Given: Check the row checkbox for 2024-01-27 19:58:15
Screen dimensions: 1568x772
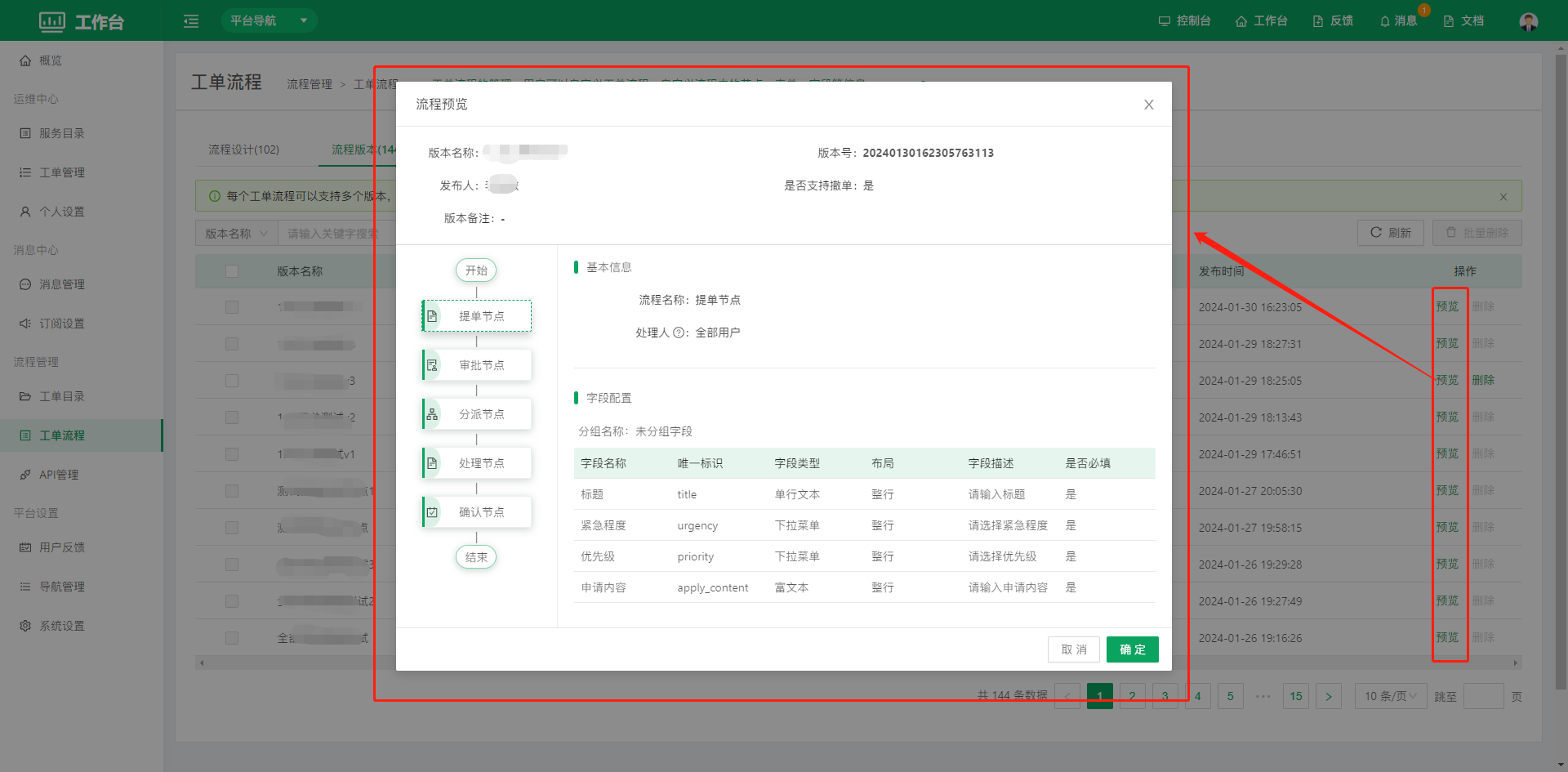Looking at the screenshot, I should (232, 528).
